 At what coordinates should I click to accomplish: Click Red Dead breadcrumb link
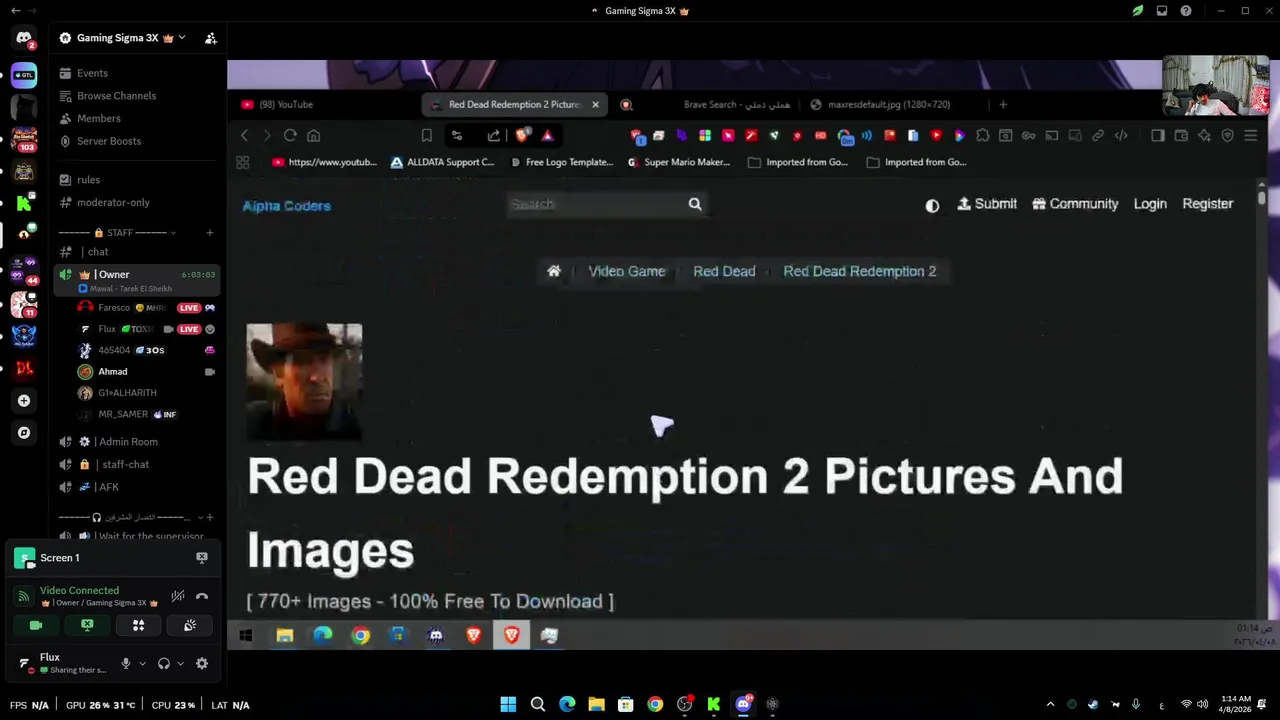tap(724, 271)
